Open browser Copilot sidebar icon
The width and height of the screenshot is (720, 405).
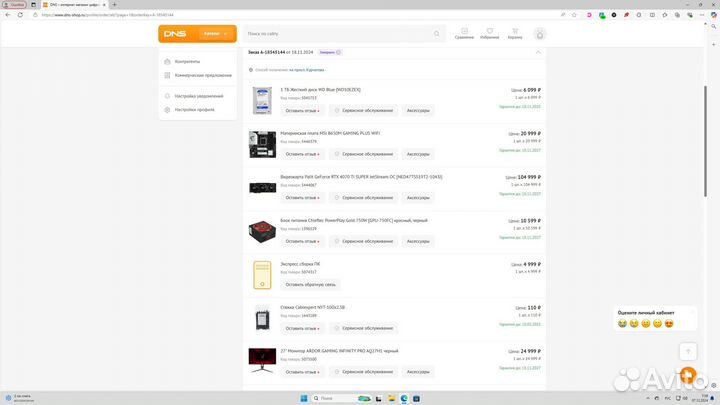pos(714,15)
